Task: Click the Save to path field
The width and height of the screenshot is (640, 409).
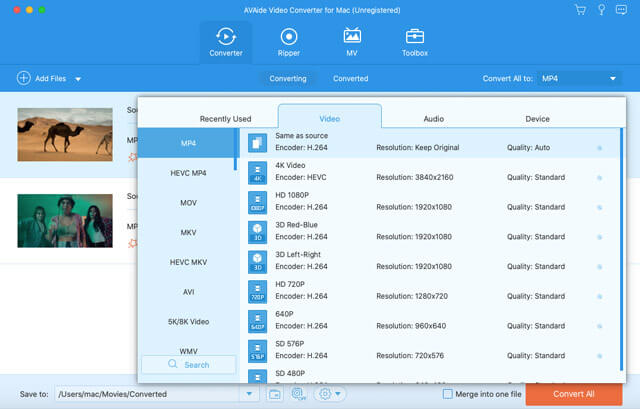Action: click(148, 394)
